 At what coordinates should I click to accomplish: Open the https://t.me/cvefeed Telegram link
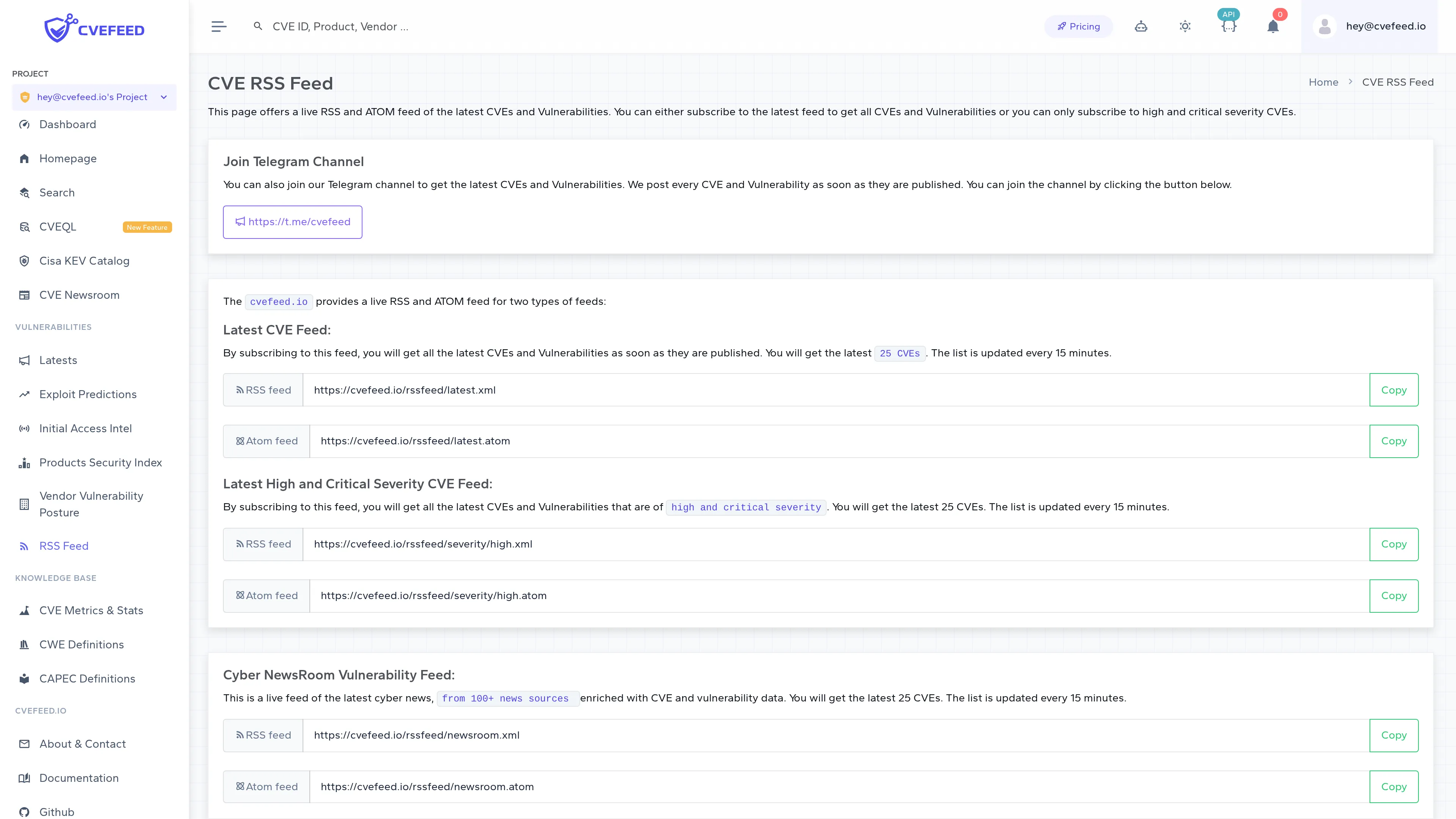pyautogui.click(x=293, y=222)
